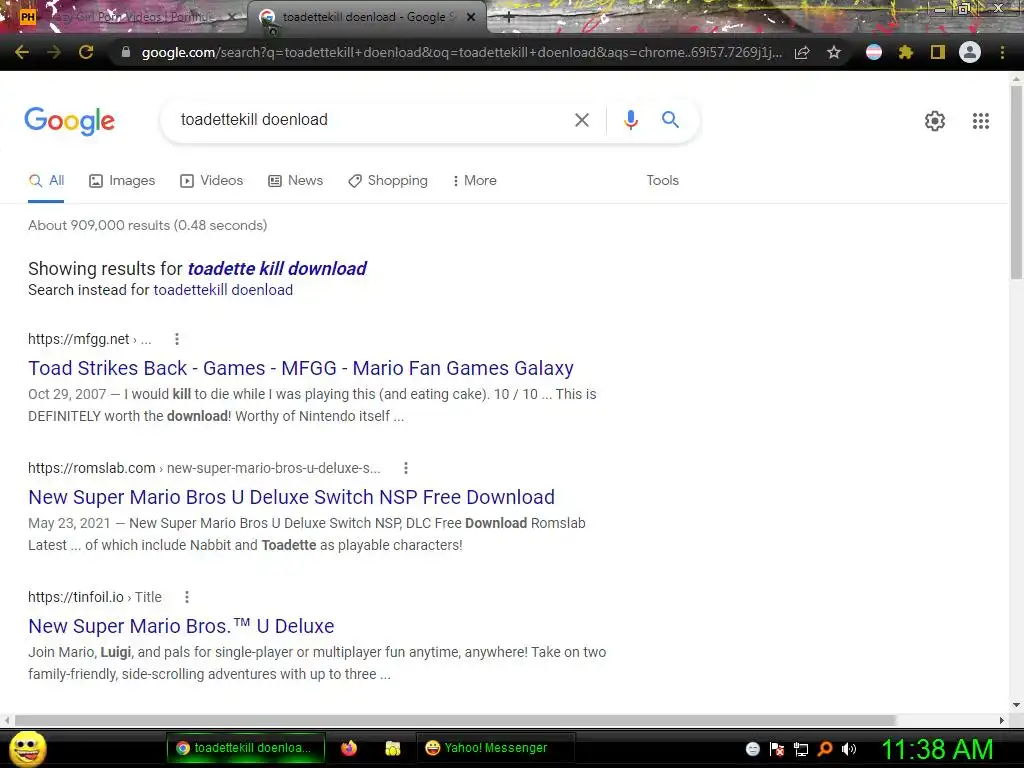Viewport: 1024px width, 768px height.
Task: Click the orange magnifier tray icon
Action: [825, 749]
